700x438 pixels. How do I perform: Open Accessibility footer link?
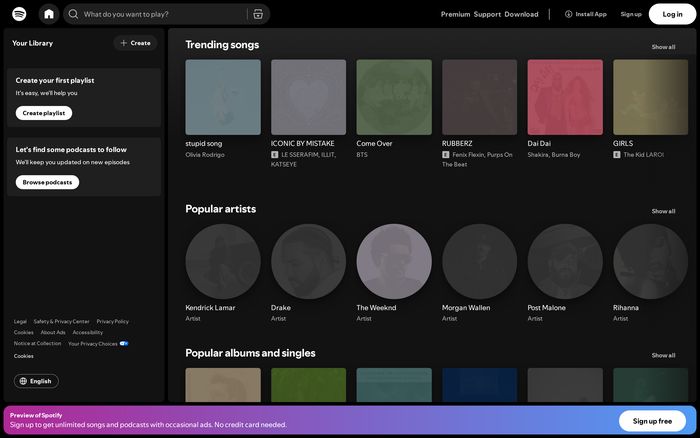point(88,332)
